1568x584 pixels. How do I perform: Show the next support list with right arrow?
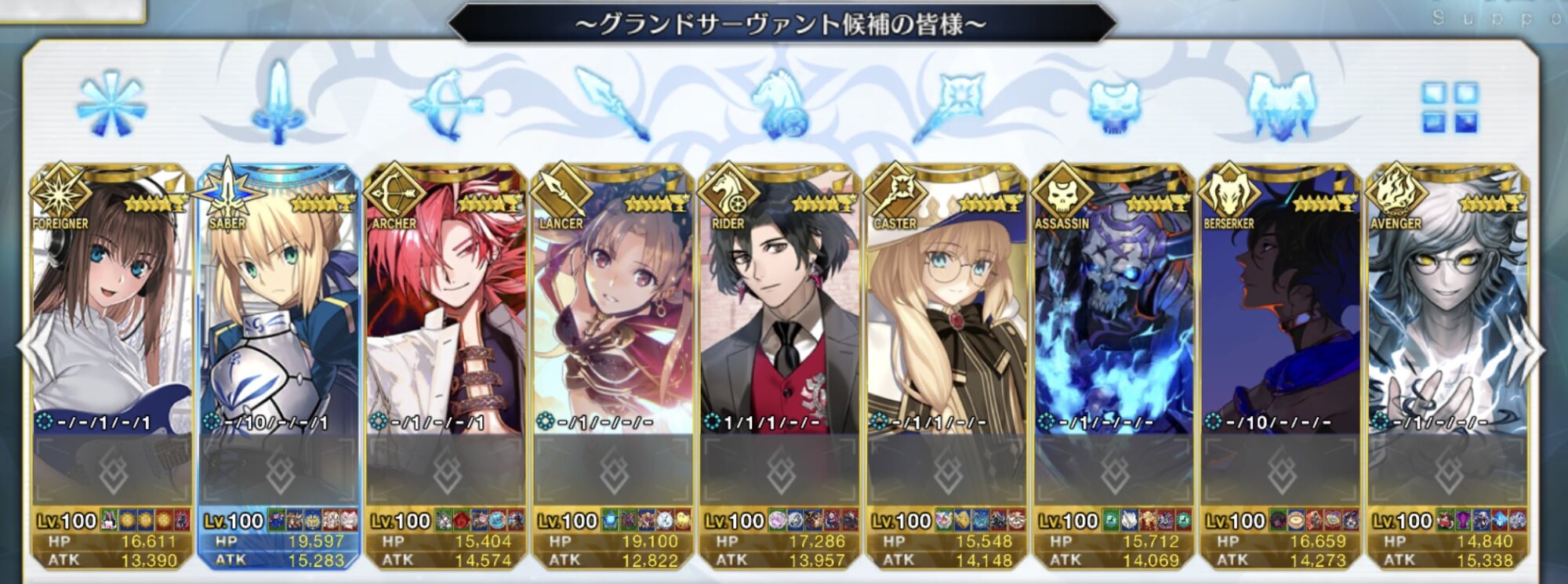(x=1535, y=349)
